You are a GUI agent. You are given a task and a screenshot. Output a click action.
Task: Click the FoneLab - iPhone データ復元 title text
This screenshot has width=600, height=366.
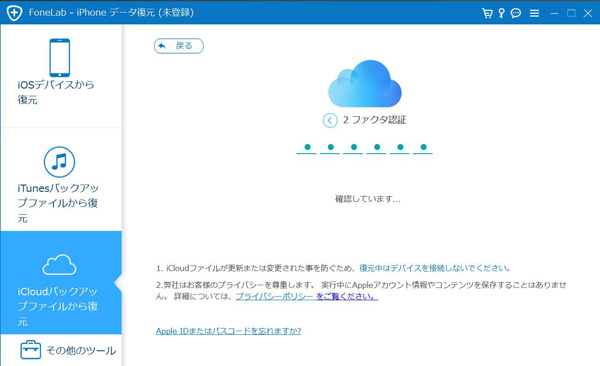tap(111, 13)
